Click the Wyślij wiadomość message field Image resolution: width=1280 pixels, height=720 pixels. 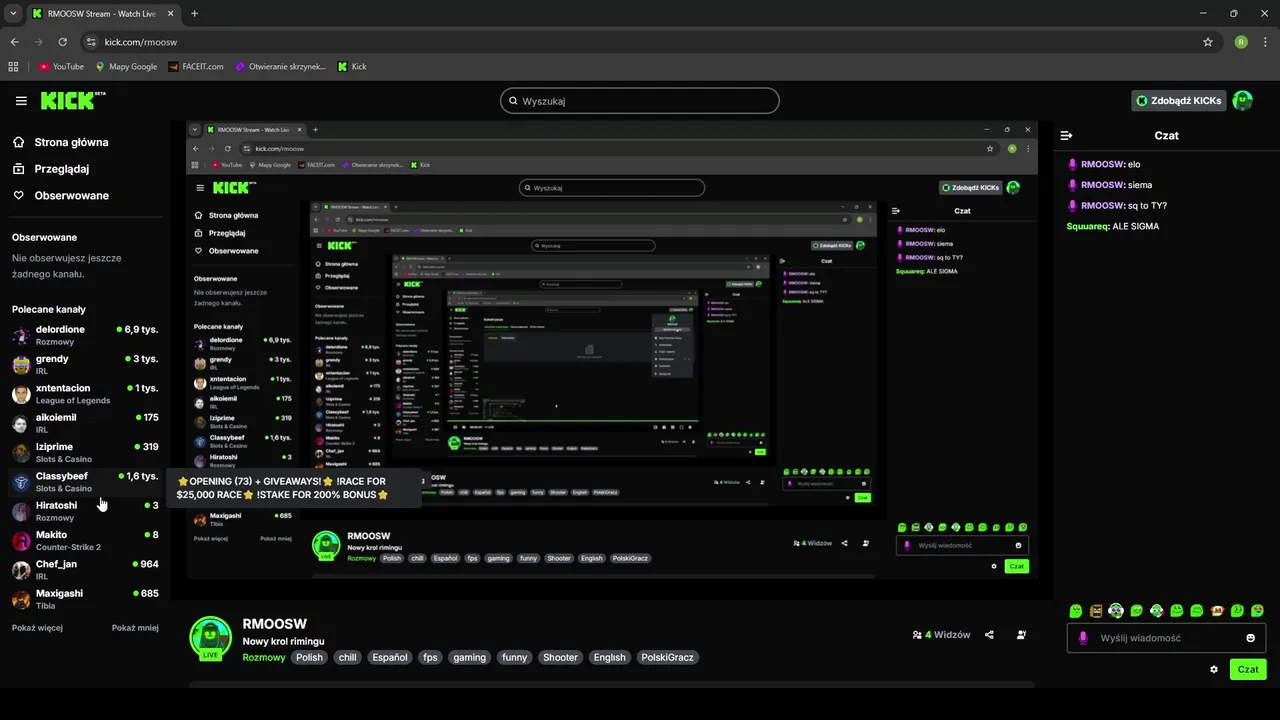[1166, 638]
